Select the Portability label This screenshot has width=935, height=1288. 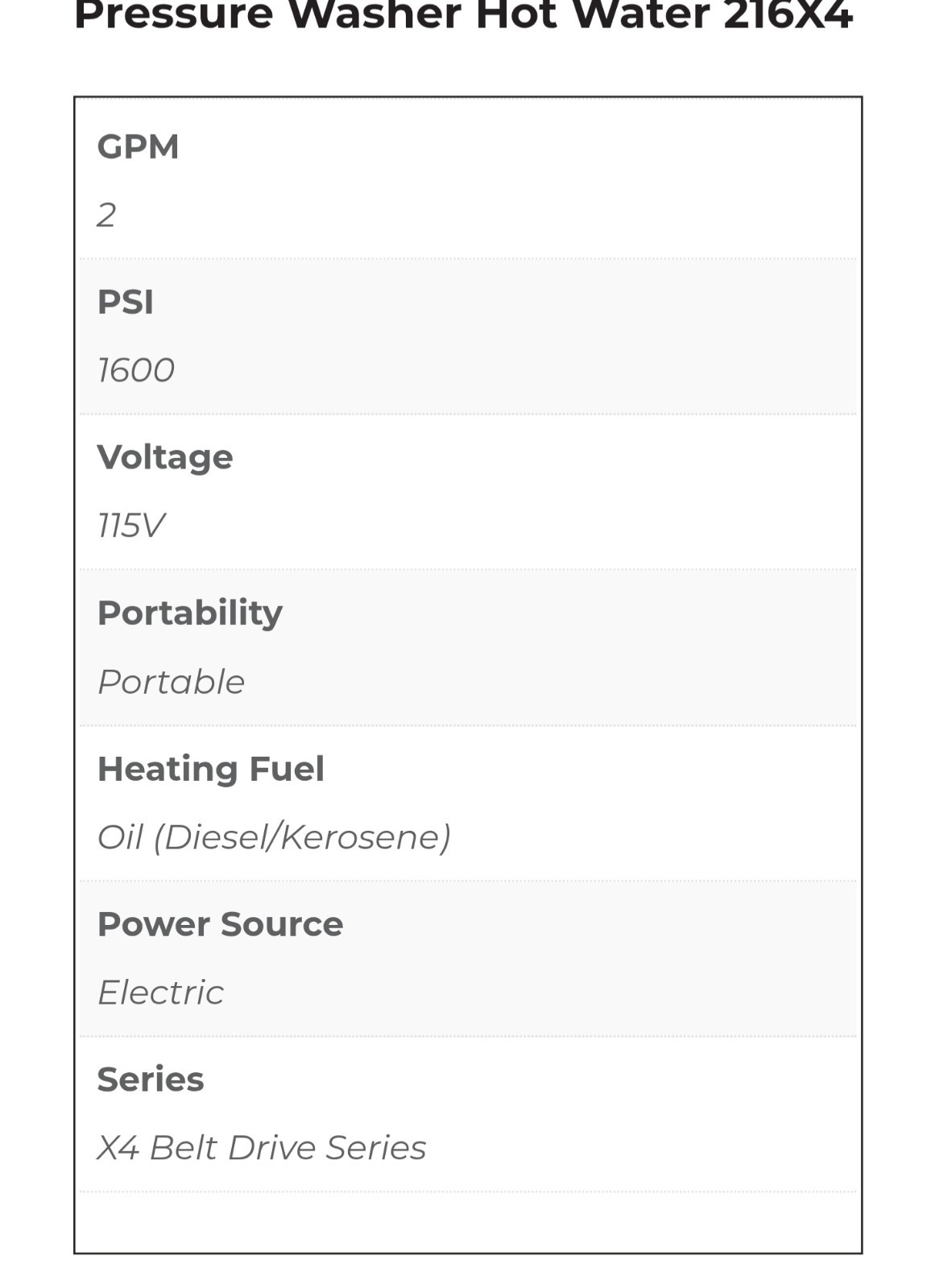click(190, 613)
